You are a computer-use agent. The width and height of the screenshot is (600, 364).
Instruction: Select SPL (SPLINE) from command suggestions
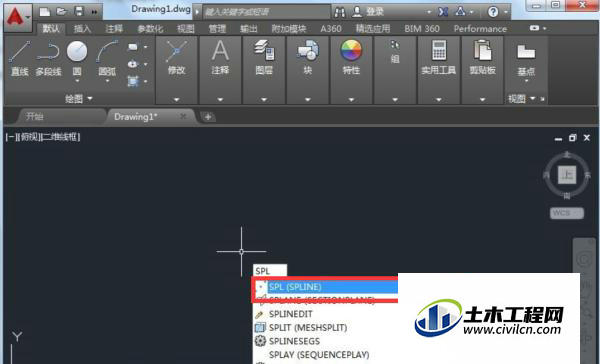[325, 287]
